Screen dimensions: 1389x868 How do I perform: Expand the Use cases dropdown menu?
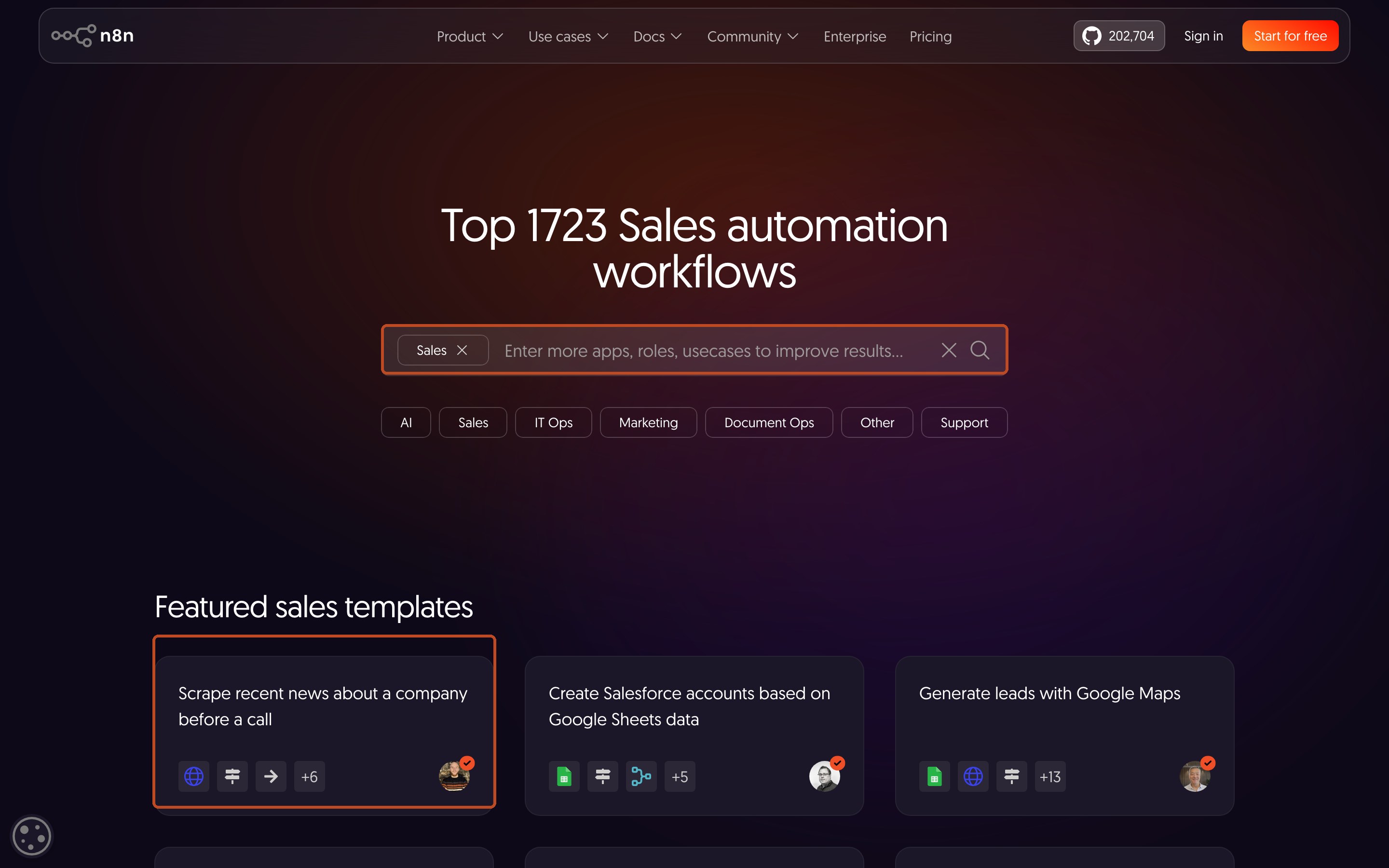pos(568,36)
